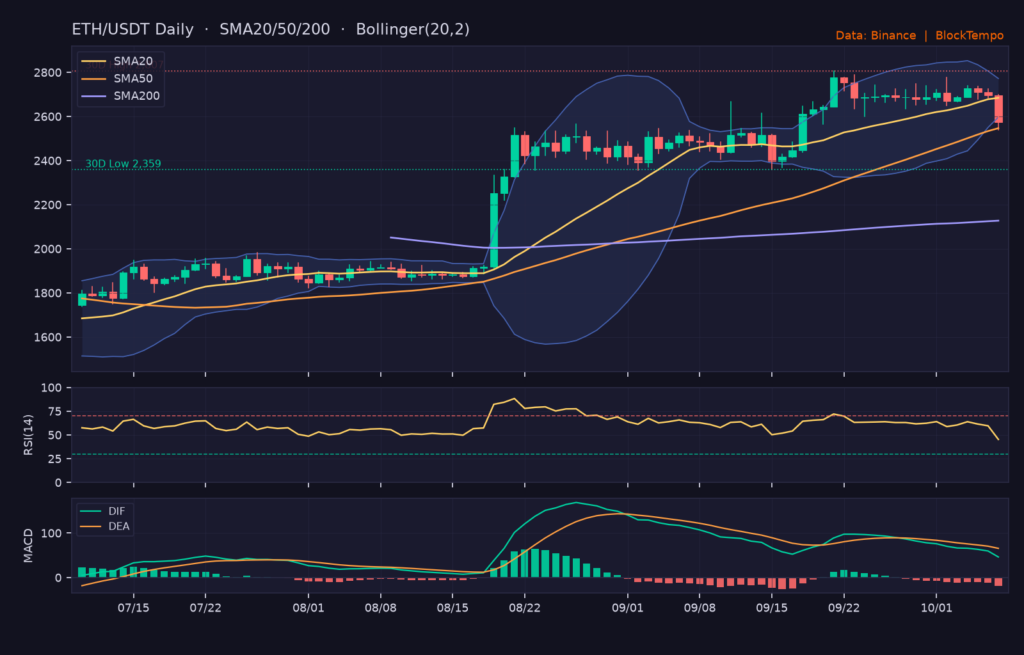Viewport: 1024px width, 655px height.
Task: Click the orange DEA legend line sample
Action: point(91,526)
